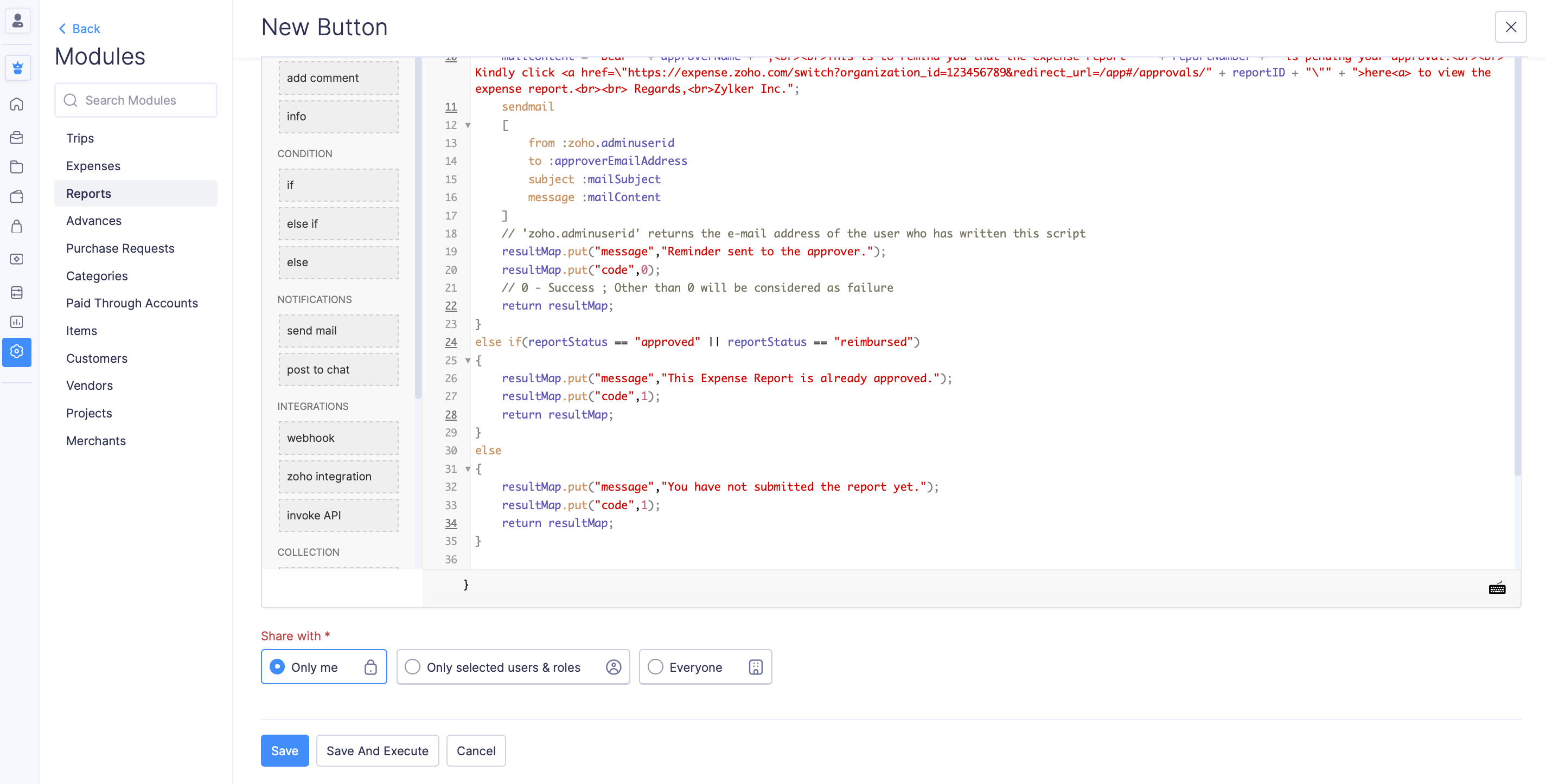Click the keyboard shortcuts icon in editor
This screenshot has width=1546, height=784.
(1497, 588)
